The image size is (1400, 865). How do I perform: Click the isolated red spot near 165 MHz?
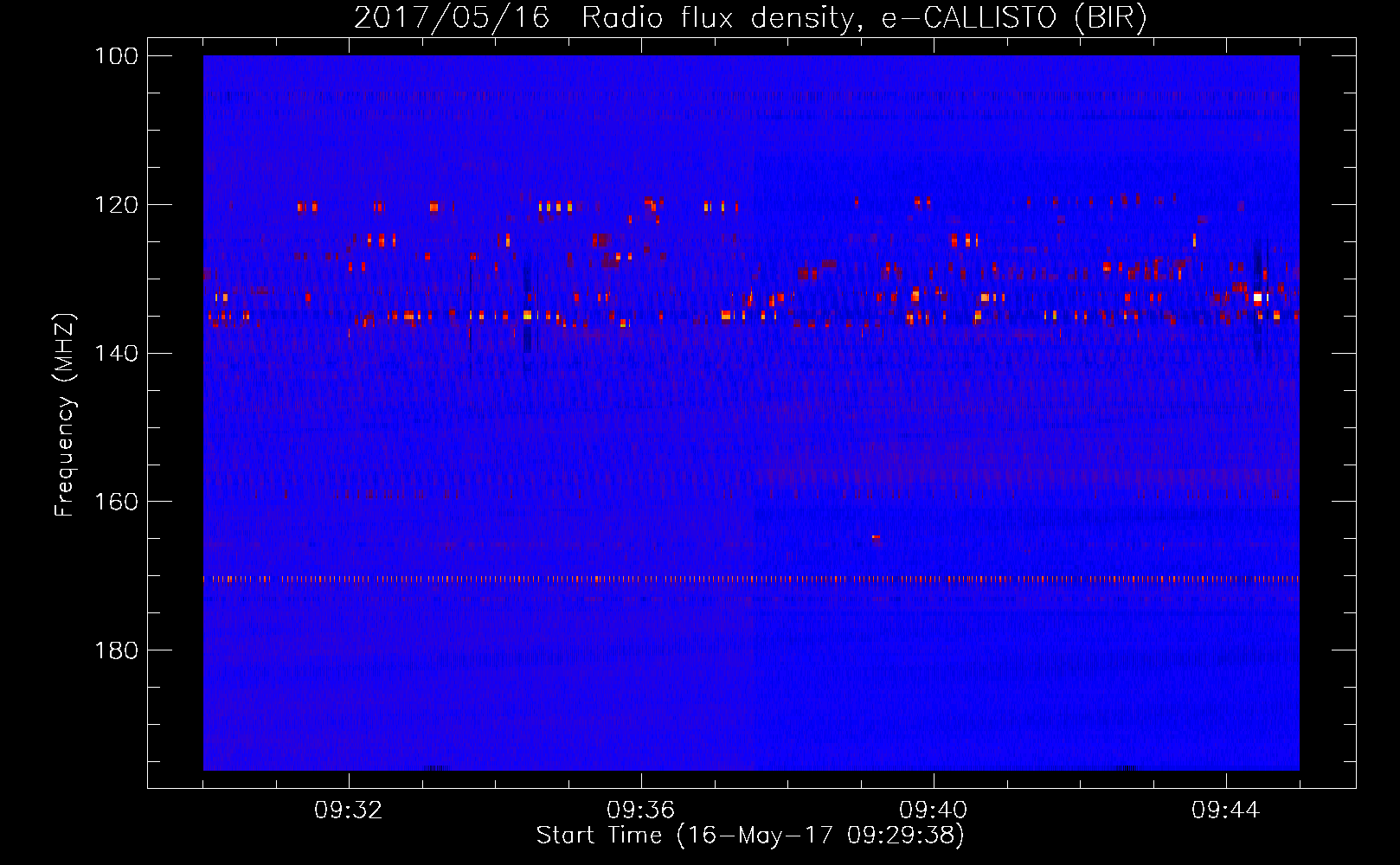coord(876,537)
